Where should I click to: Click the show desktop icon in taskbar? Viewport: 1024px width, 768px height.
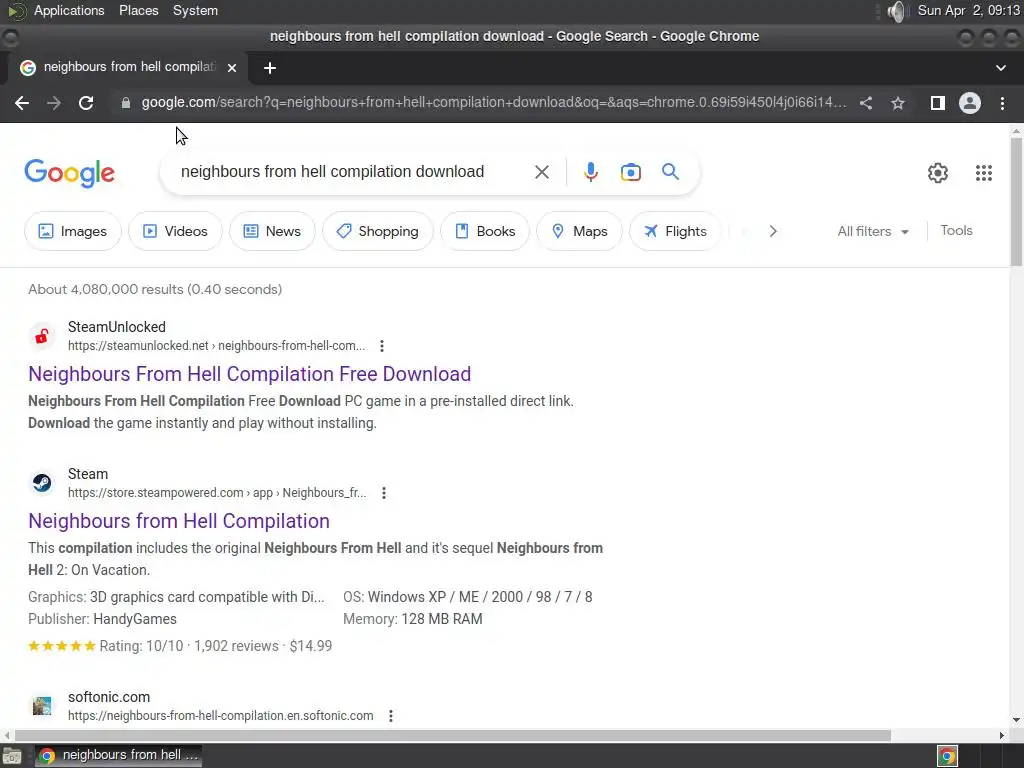click(12, 756)
